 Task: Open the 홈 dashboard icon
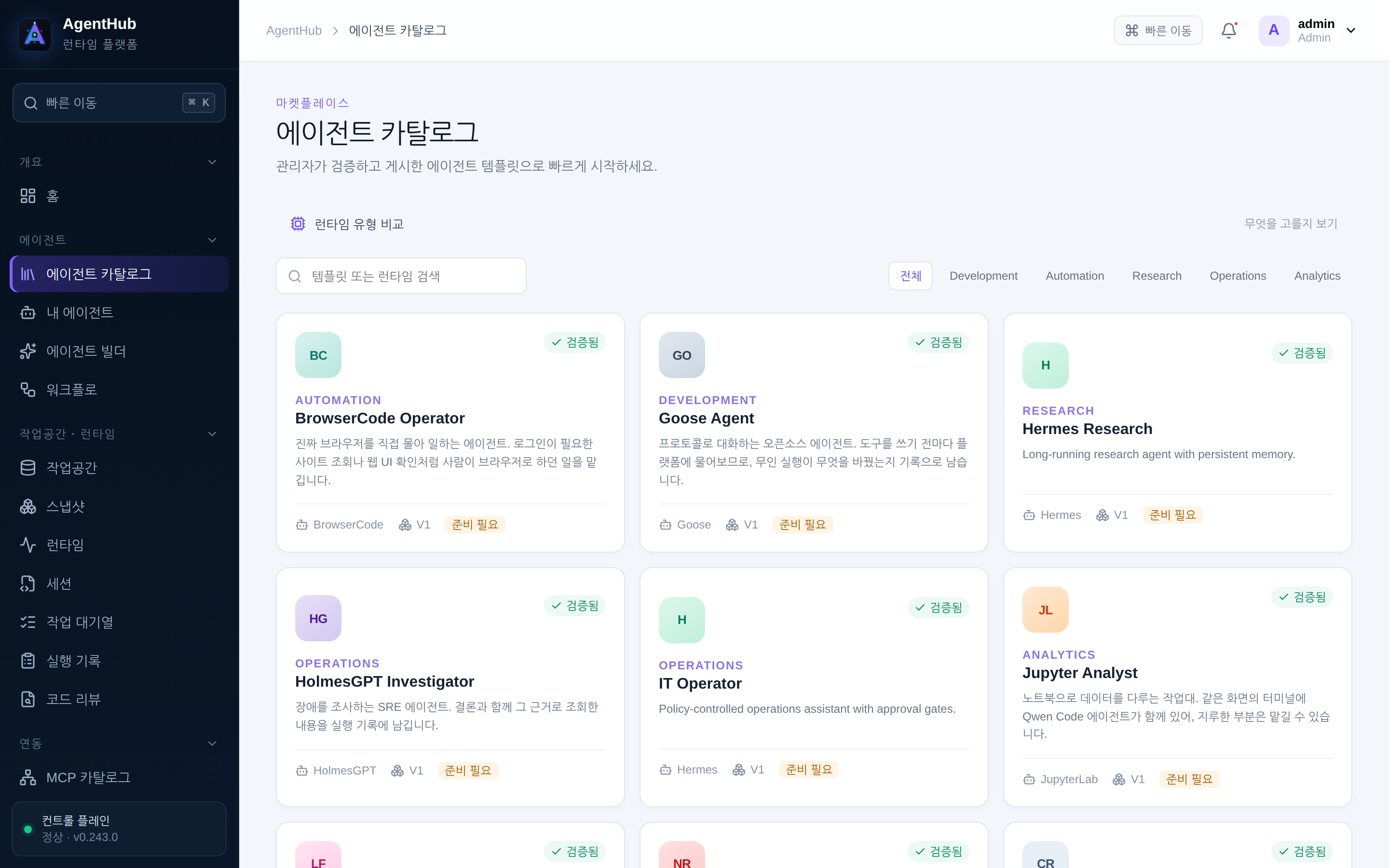click(x=28, y=196)
